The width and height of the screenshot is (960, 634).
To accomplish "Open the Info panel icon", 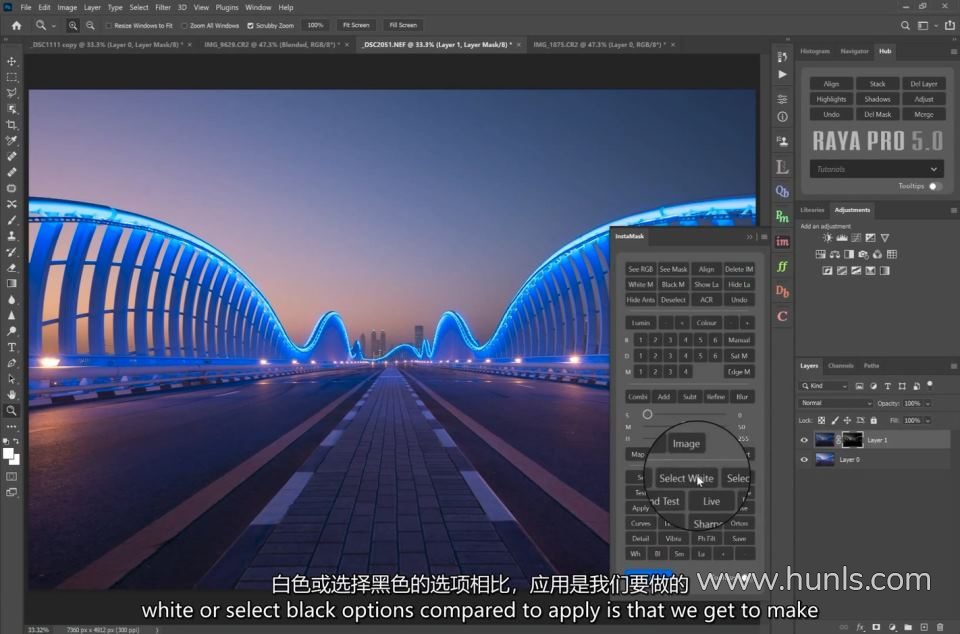I will click(x=782, y=116).
